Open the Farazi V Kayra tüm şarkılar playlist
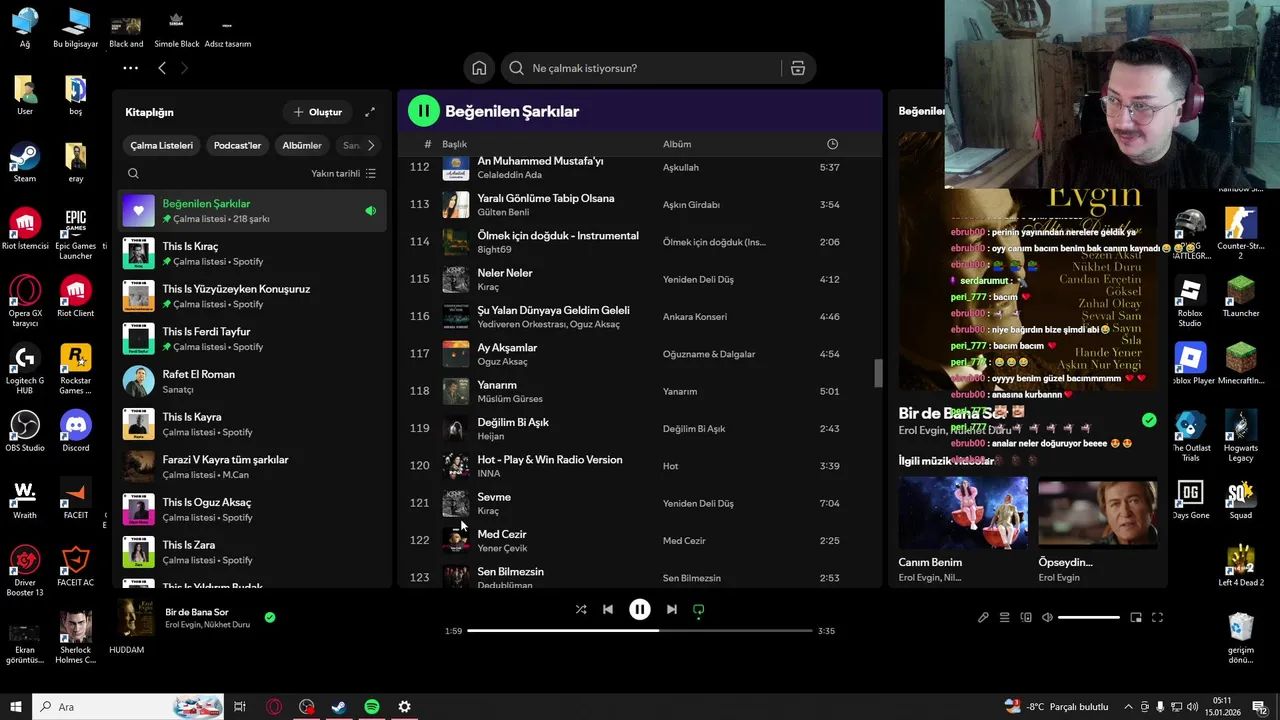 [x=252, y=466]
